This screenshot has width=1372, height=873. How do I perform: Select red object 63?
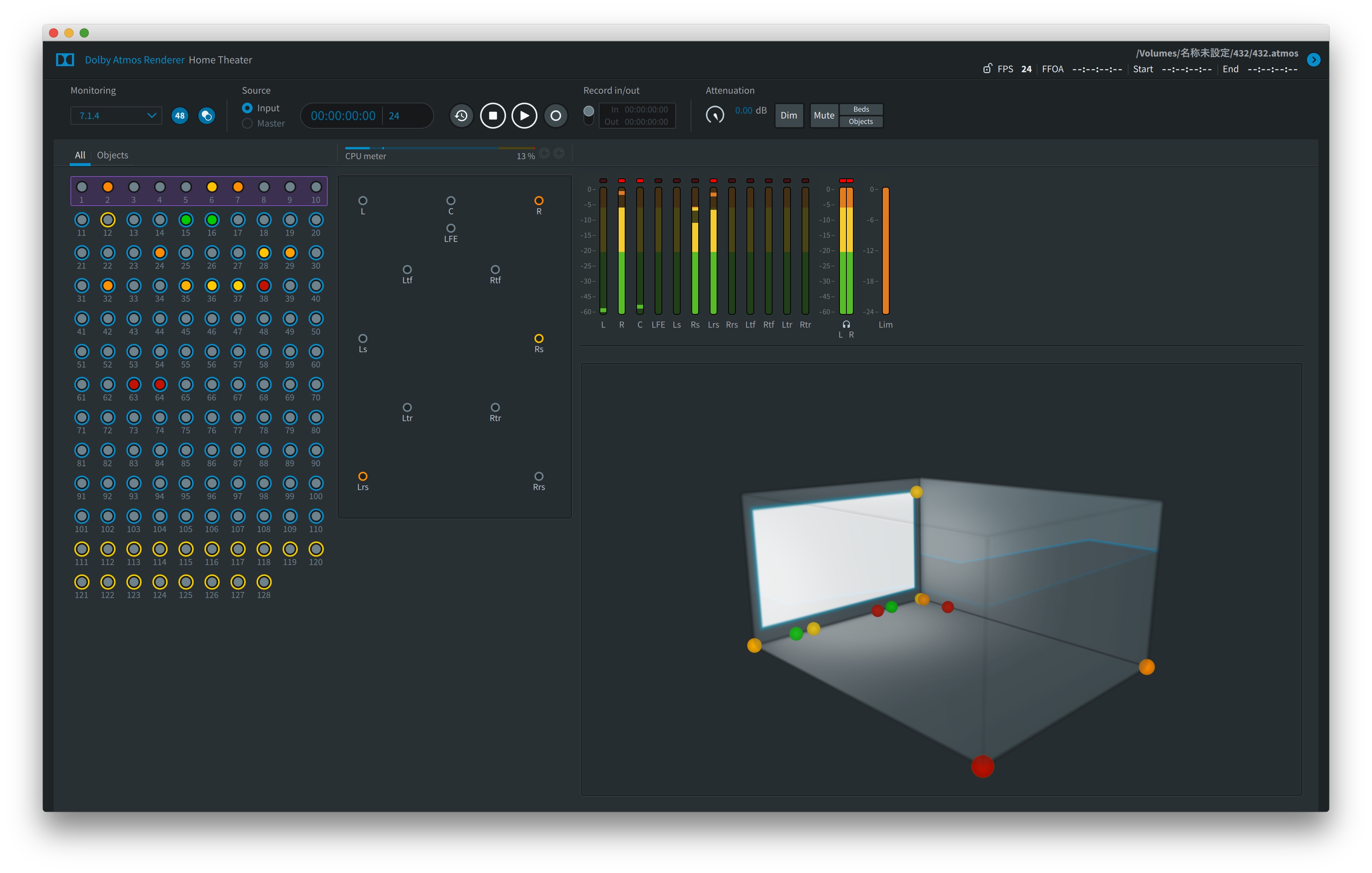point(134,385)
